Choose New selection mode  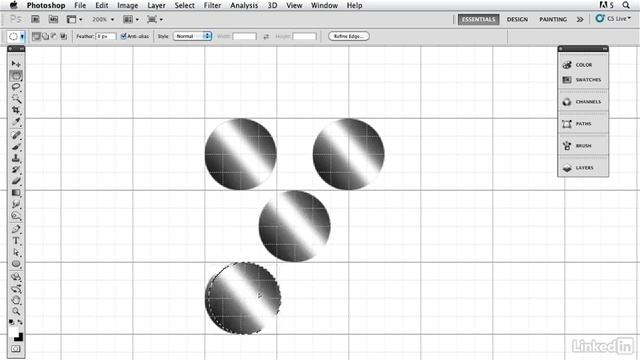click(36, 36)
